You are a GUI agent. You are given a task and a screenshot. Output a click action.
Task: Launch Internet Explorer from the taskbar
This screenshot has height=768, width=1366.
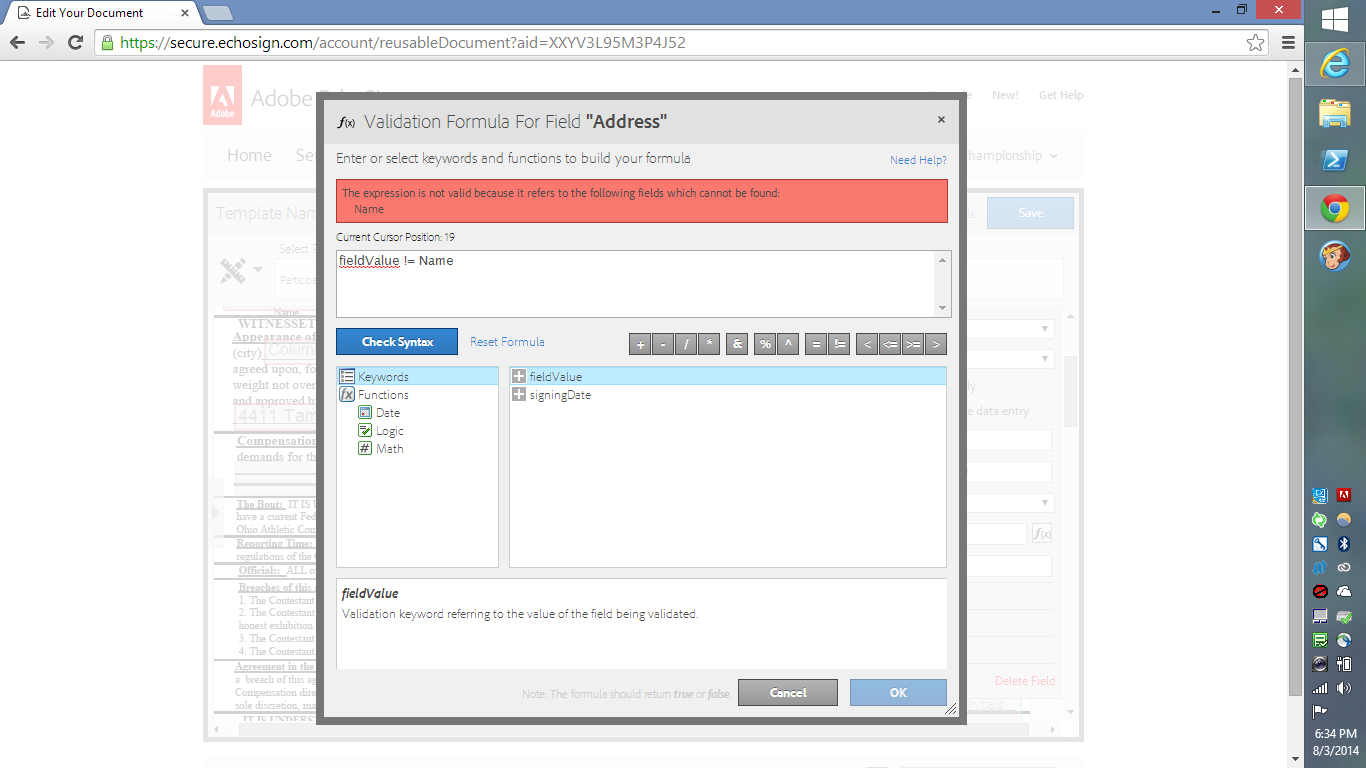(1335, 64)
